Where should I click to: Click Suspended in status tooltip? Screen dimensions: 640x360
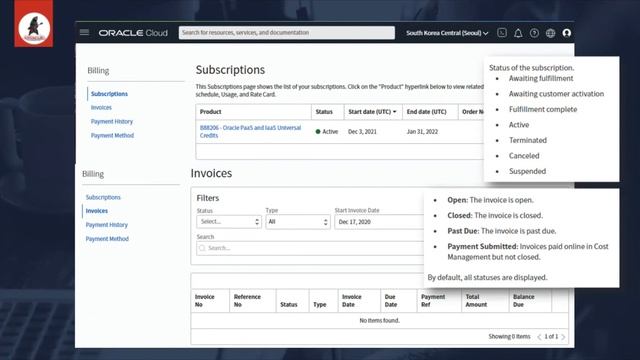(x=527, y=171)
